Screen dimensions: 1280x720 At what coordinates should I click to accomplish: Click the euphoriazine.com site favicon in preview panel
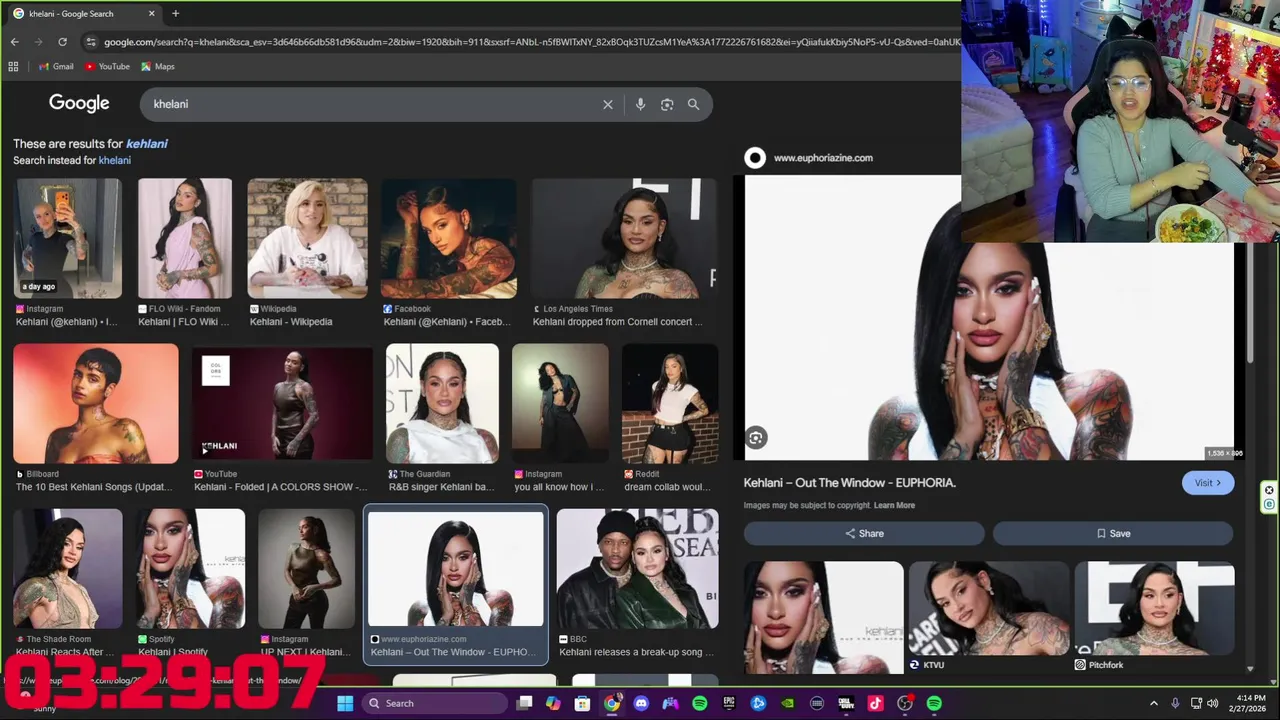click(755, 157)
